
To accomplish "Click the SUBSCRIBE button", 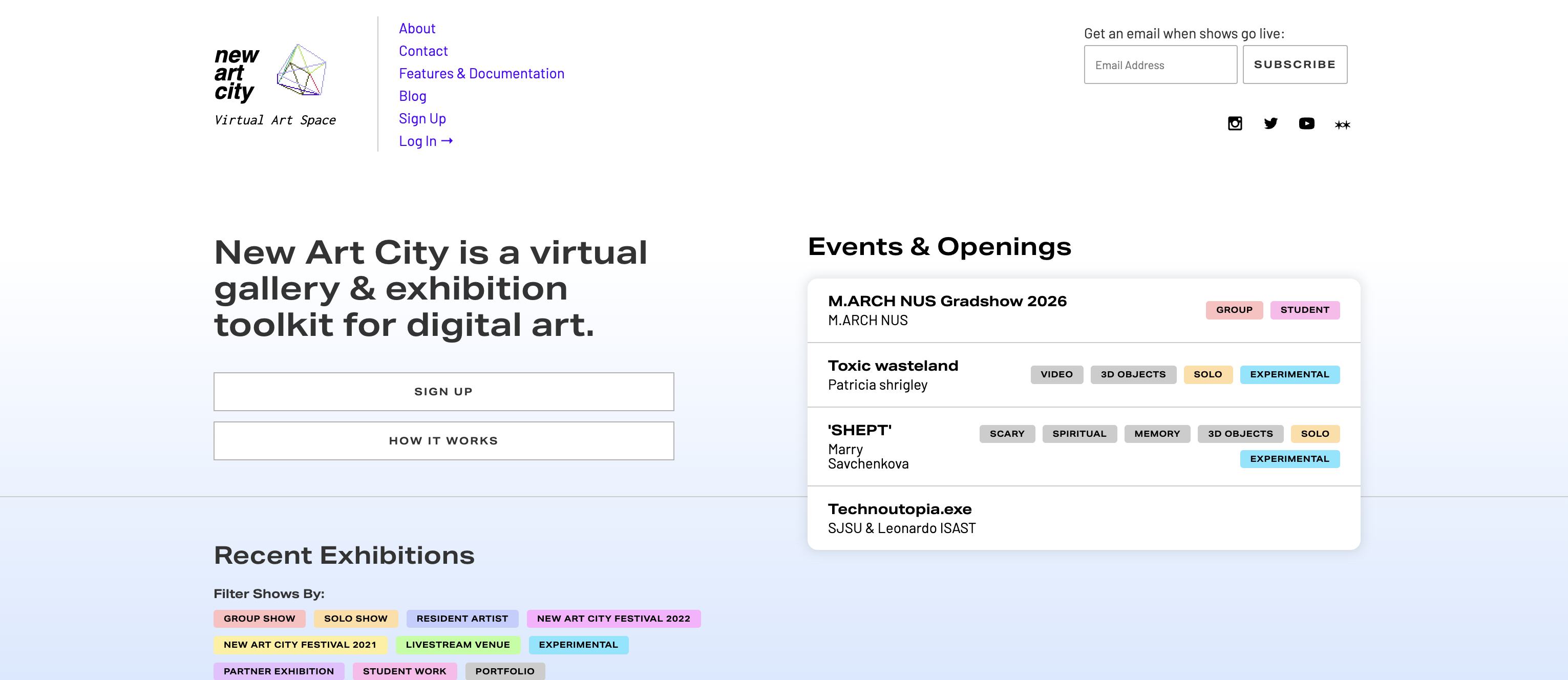I will click(x=1295, y=65).
